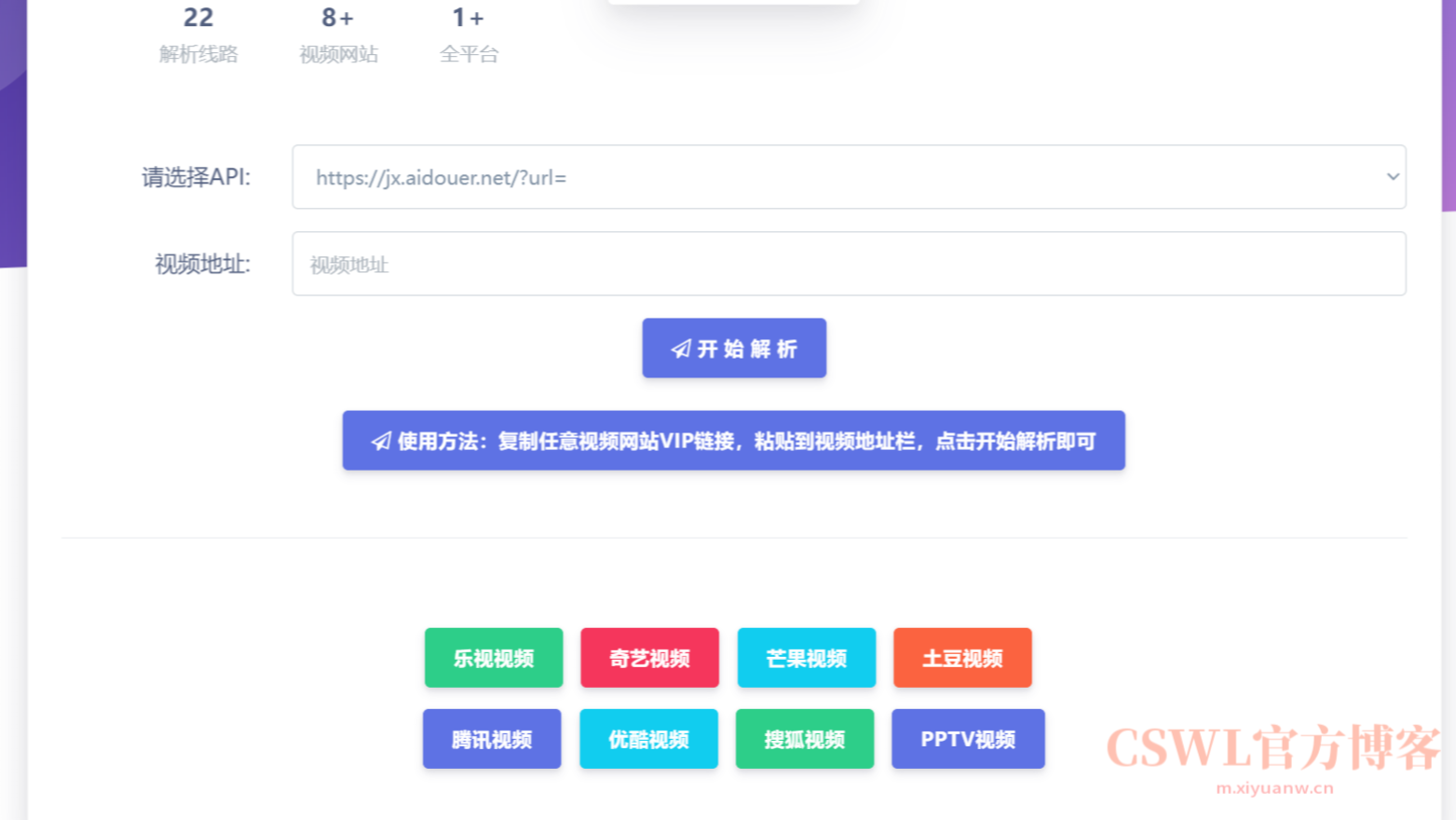
Task: Pick the 土豆视频 platform button
Action: tap(961, 658)
